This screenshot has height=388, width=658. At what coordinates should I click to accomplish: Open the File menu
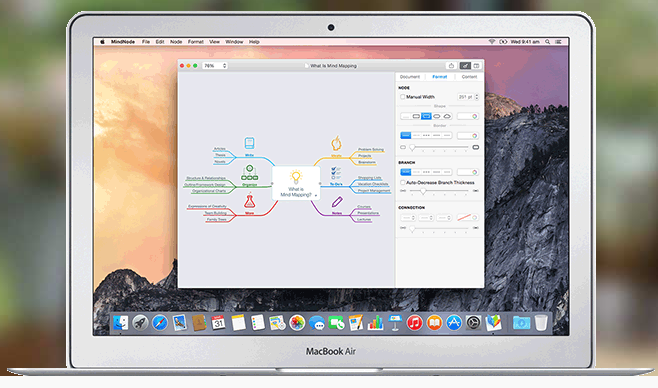(146, 42)
